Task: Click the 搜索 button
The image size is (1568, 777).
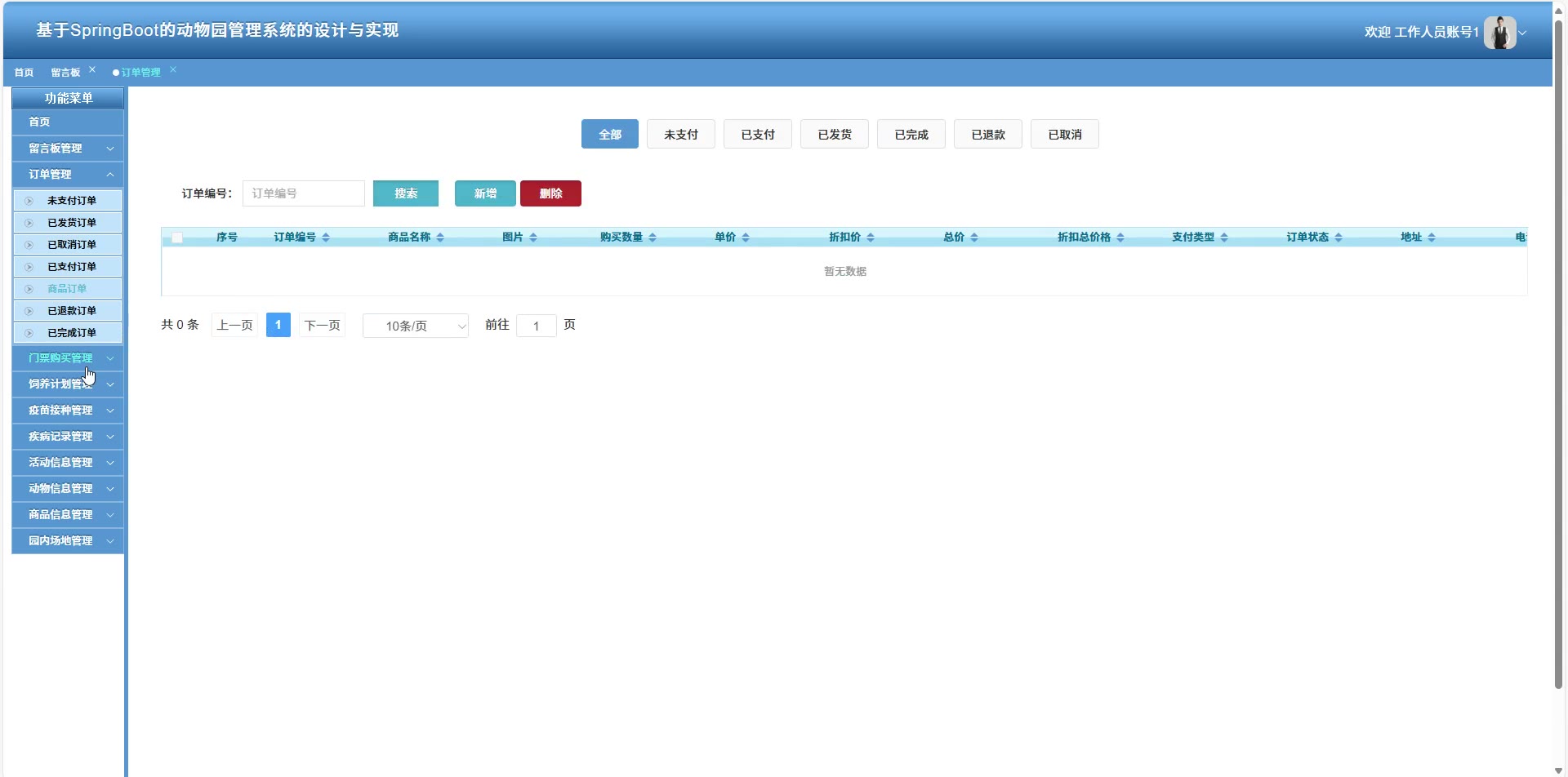Action: point(406,193)
